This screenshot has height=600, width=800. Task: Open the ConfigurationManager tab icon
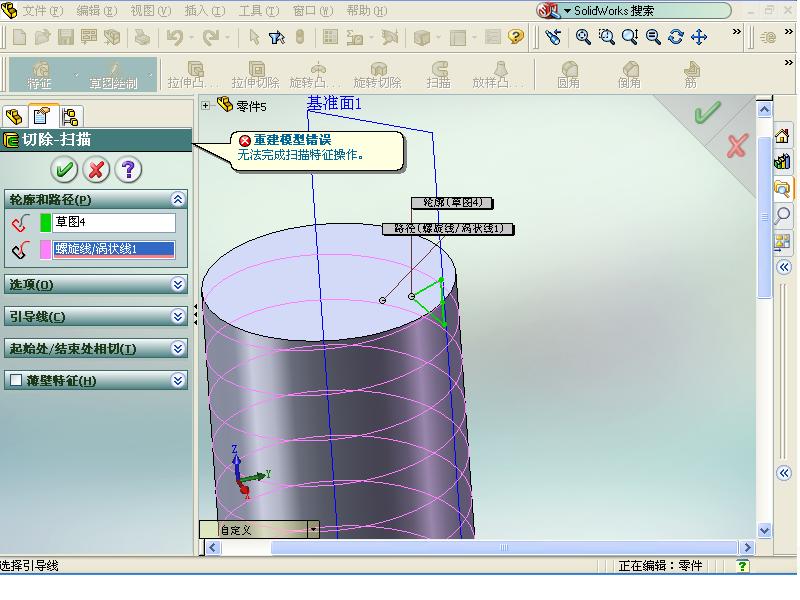click(70, 116)
